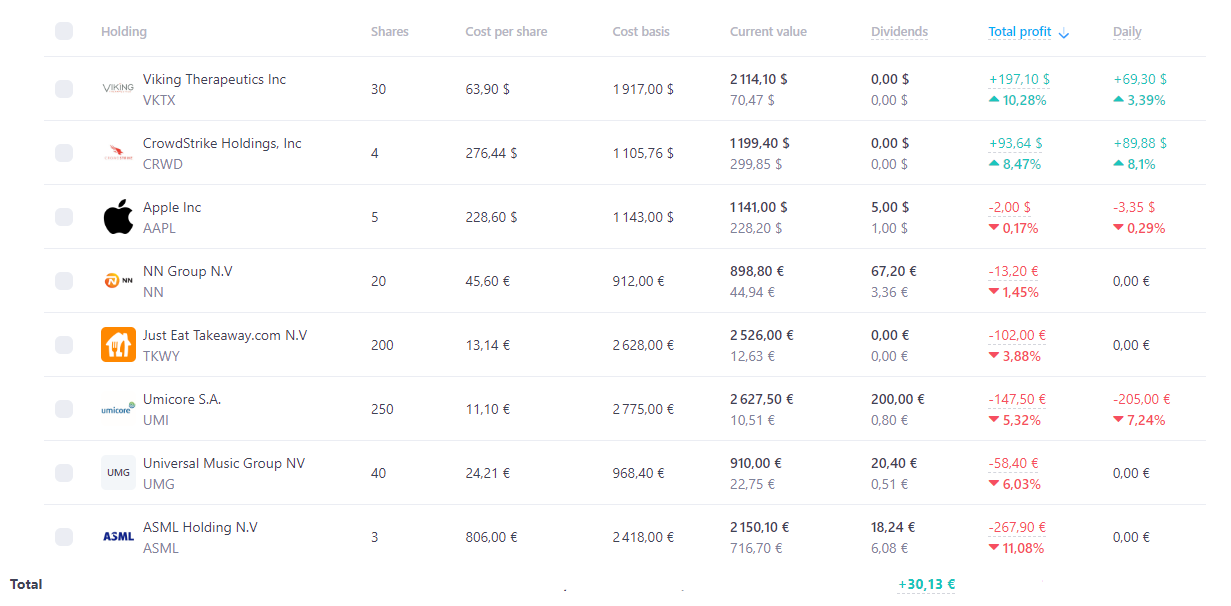
Task: Open the Viking Therapeutics Inc holding
Action: (214, 79)
